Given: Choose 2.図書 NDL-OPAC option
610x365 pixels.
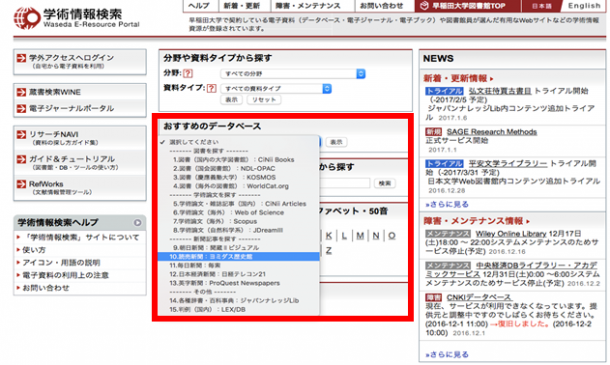Looking at the screenshot, I should (x=238, y=168).
